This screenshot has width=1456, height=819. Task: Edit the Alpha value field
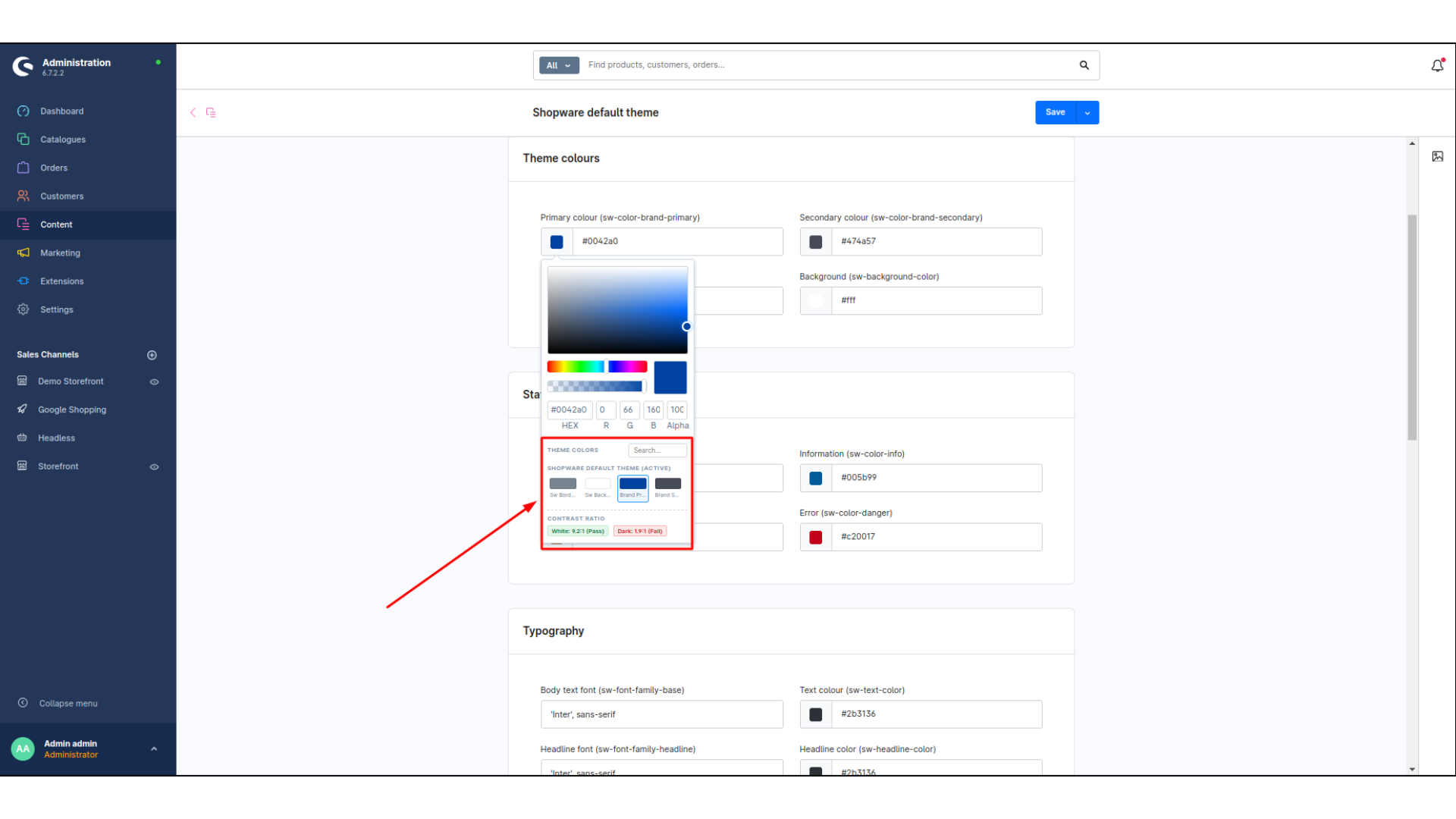point(677,410)
